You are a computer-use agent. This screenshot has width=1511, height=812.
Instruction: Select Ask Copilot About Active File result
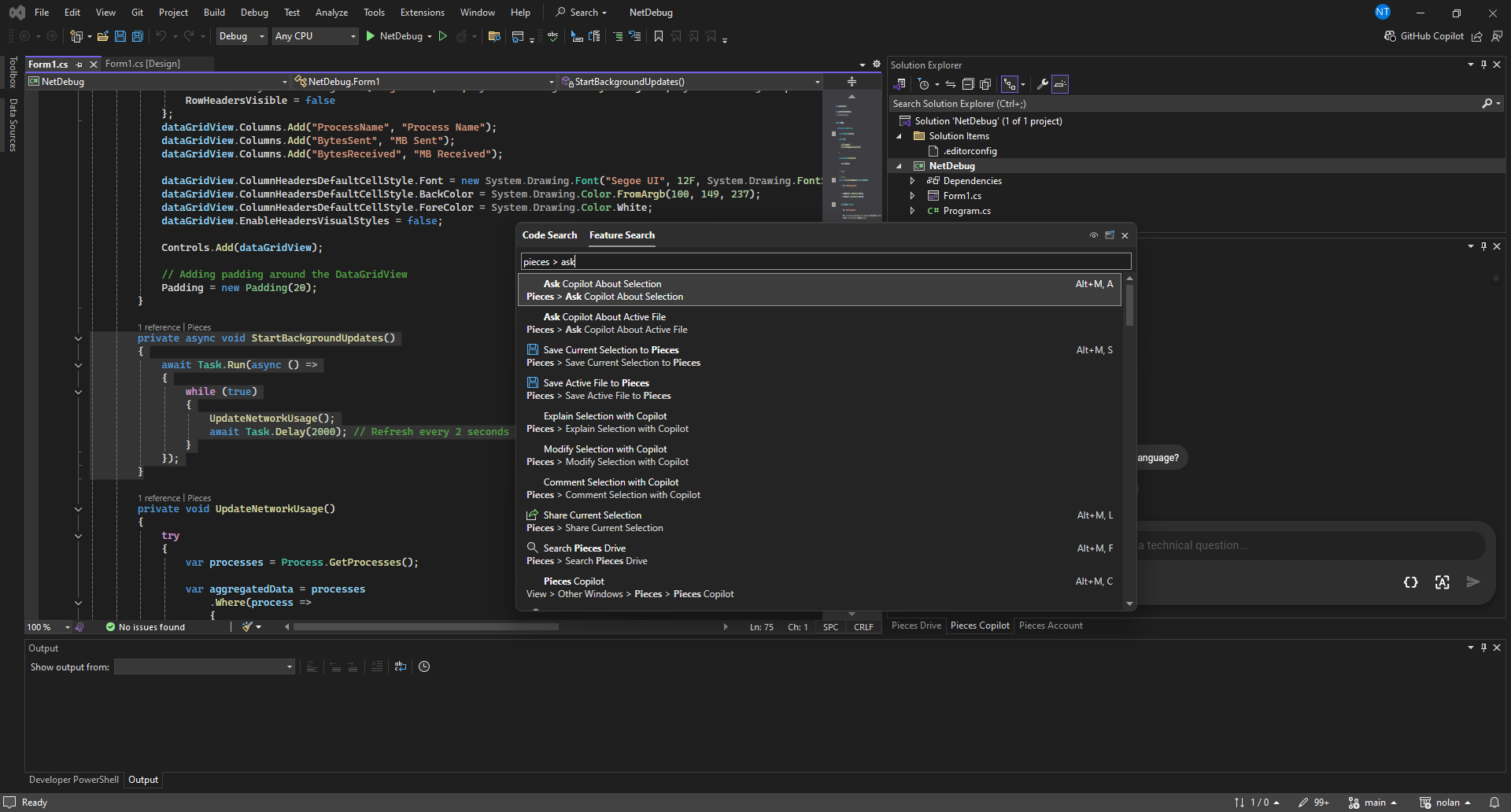click(x=819, y=323)
